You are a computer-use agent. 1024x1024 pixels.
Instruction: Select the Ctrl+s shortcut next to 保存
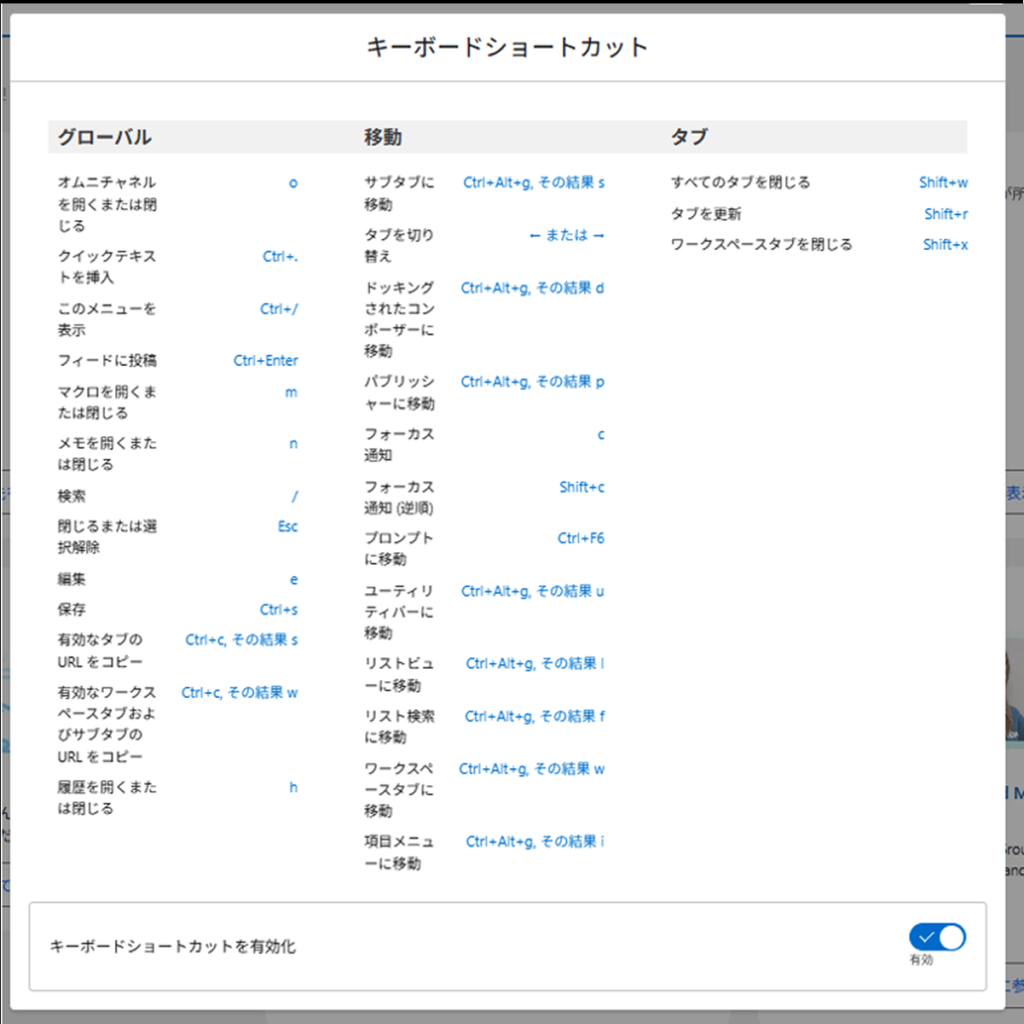pyautogui.click(x=279, y=610)
